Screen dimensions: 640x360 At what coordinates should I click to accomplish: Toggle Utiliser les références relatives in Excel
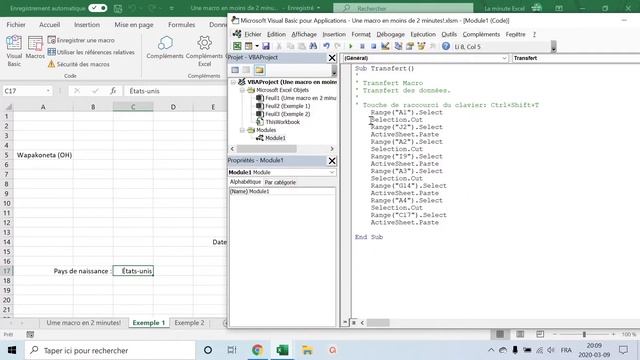[x=91, y=52]
